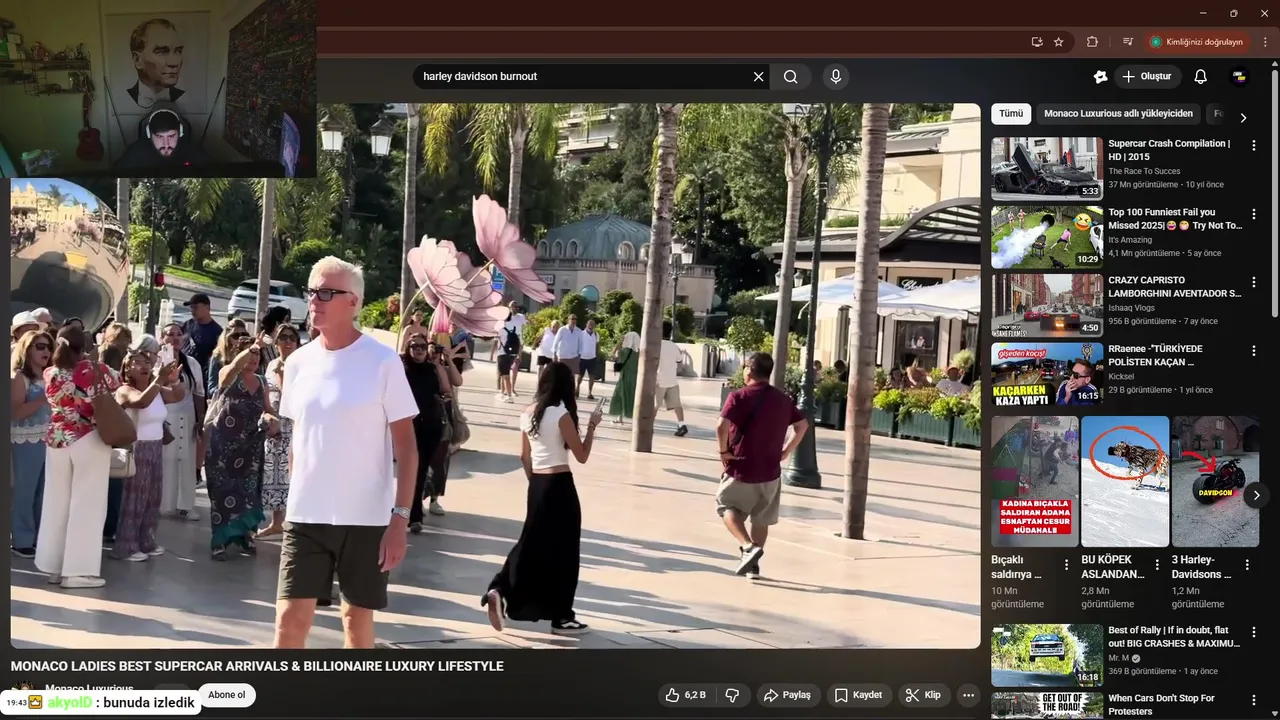
Task: Click the Mr. M channel name
Action: [1118, 659]
